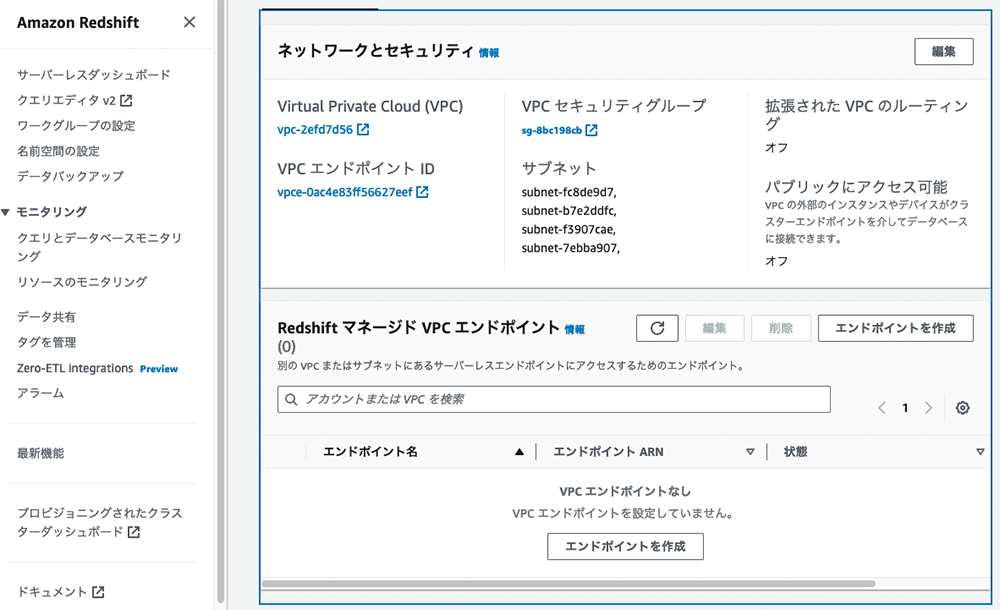This screenshot has height=610, width=1000.
Task: Click the search magnifier icon
Action: tap(291, 399)
